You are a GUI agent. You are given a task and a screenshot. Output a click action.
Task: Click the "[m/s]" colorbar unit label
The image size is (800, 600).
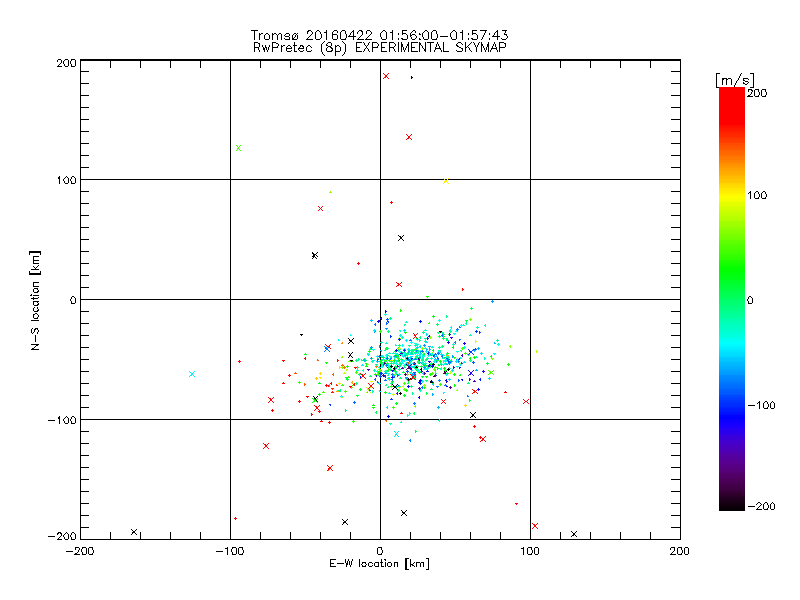click(735, 80)
